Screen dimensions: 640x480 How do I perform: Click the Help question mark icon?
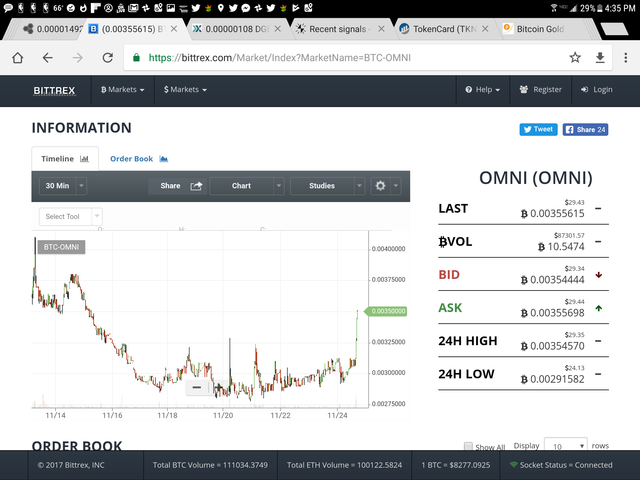click(469, 89)
